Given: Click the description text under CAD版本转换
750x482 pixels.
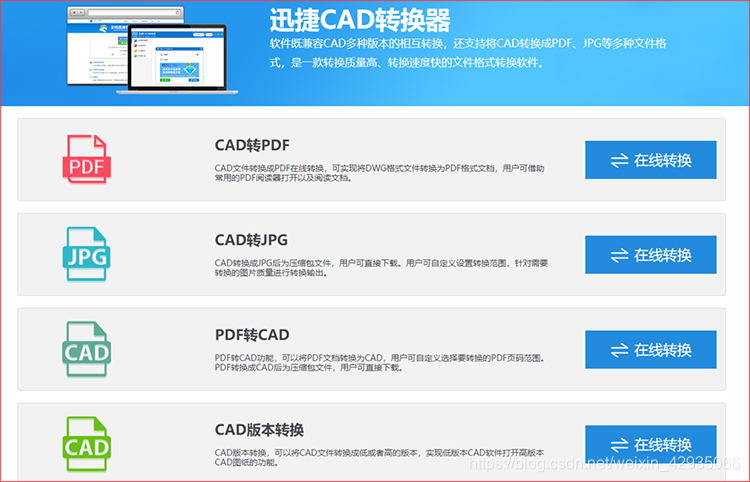Looking at the screenshot, I should click(379, 457).
